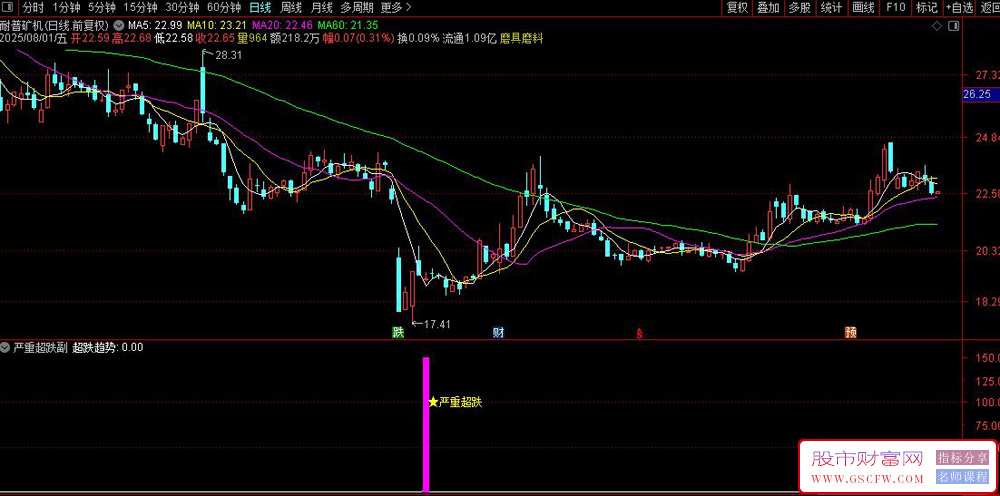The height and width of the screenshot is (496, 1000).
Task: Click the 150.0 indicator axis label
Action: (987, 357)
